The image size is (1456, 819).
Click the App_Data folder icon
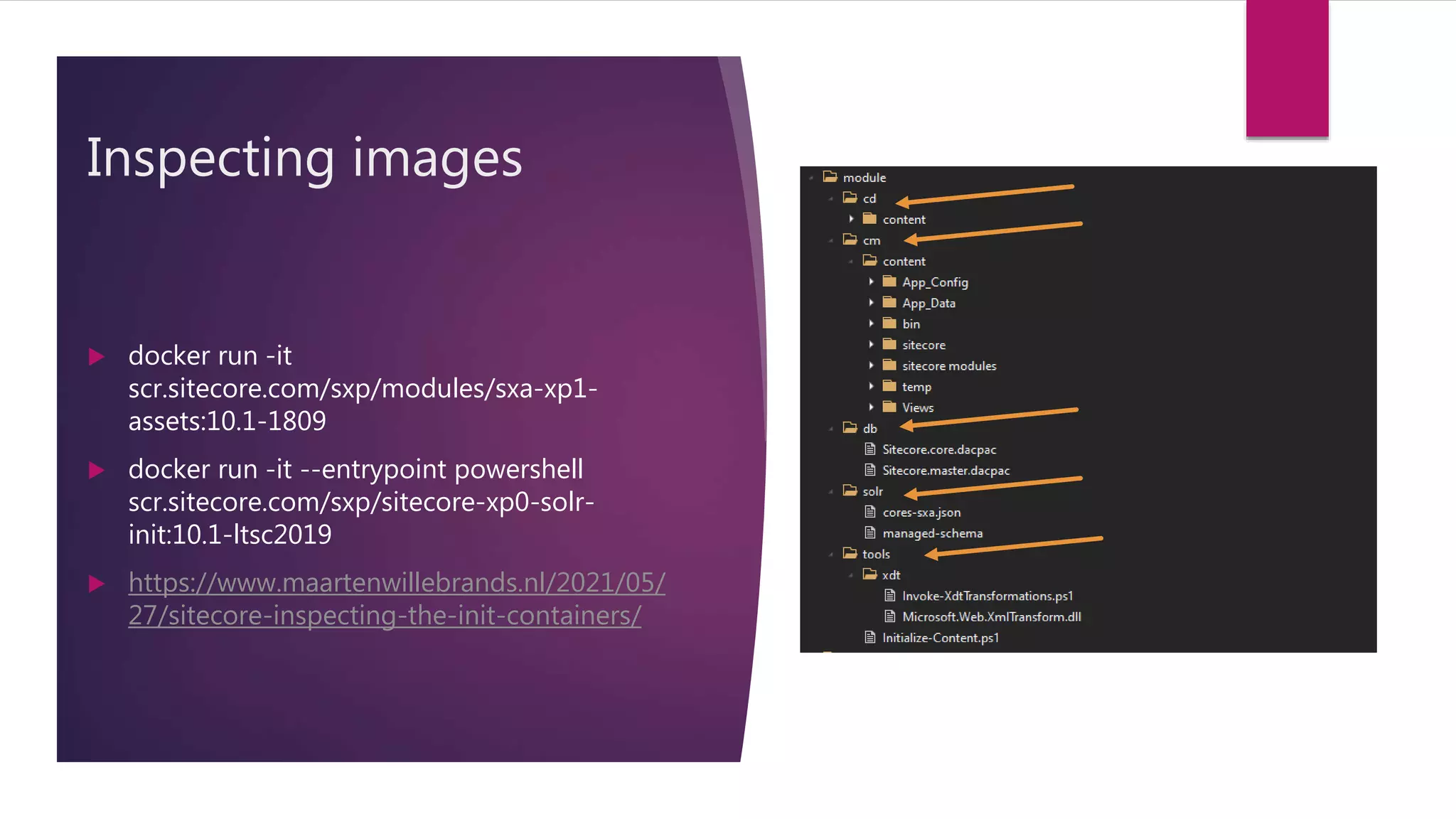coord(889,302)
